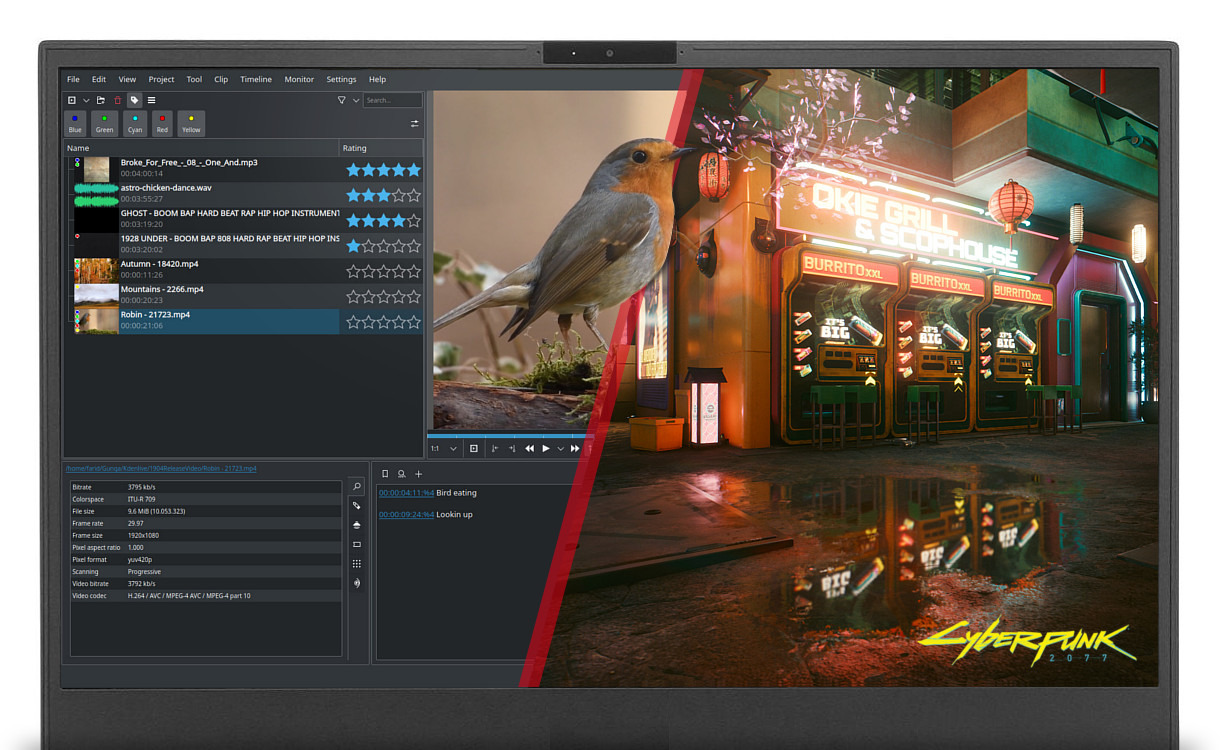Select the Red tag
This screenshot has width=1220, height=750.
click(162, 124)
